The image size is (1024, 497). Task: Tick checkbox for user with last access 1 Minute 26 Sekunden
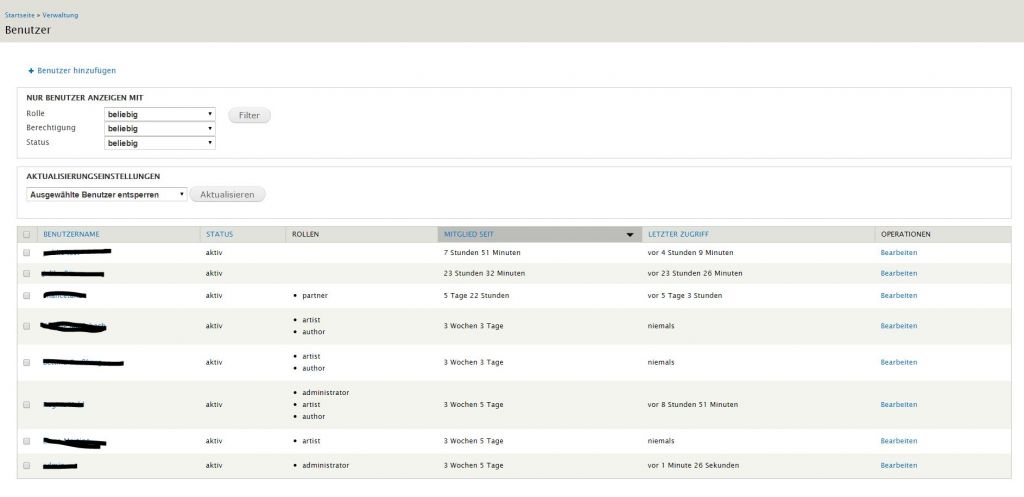coord(27,466)
